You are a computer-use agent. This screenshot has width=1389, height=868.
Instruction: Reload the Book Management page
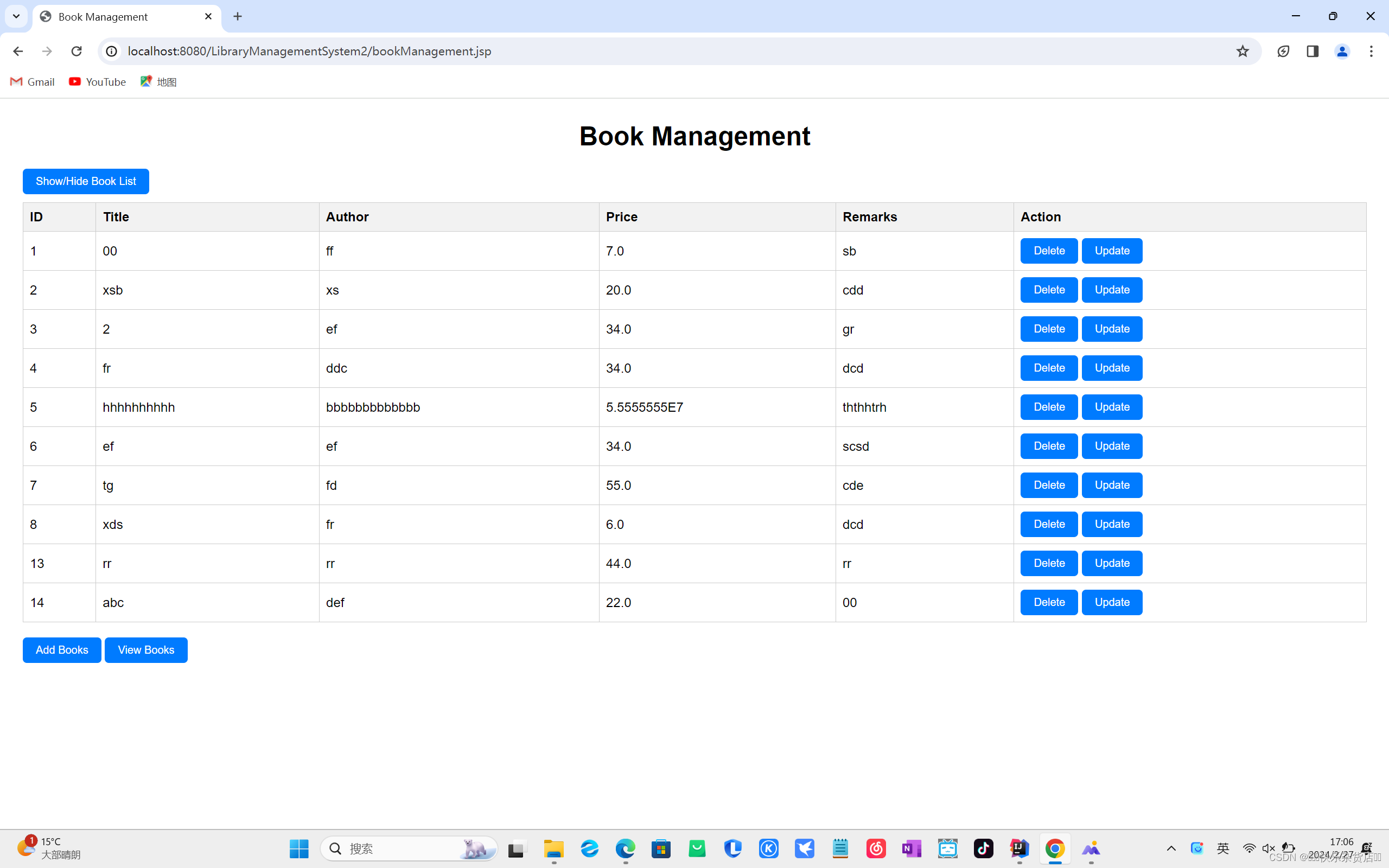(x=77, y=51)
